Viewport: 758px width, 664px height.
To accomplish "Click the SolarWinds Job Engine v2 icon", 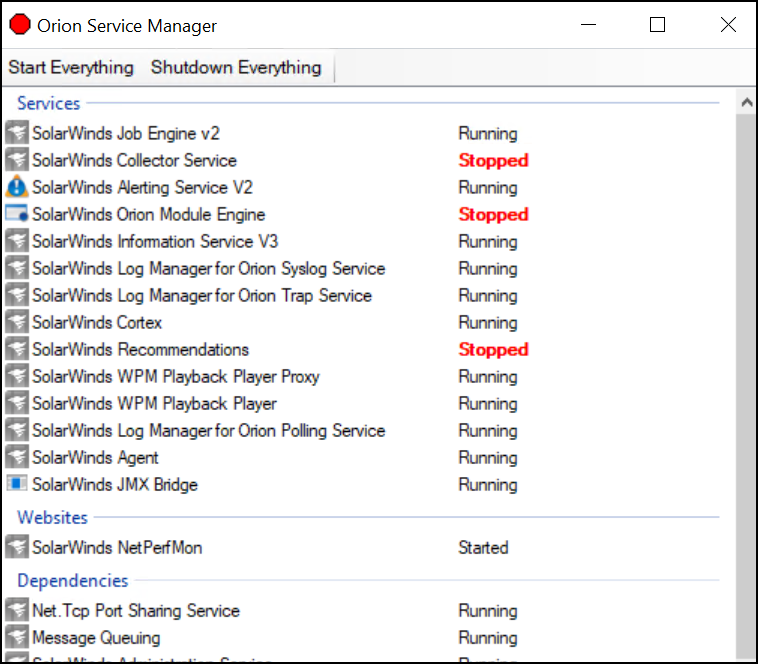I will click(16, 133).
